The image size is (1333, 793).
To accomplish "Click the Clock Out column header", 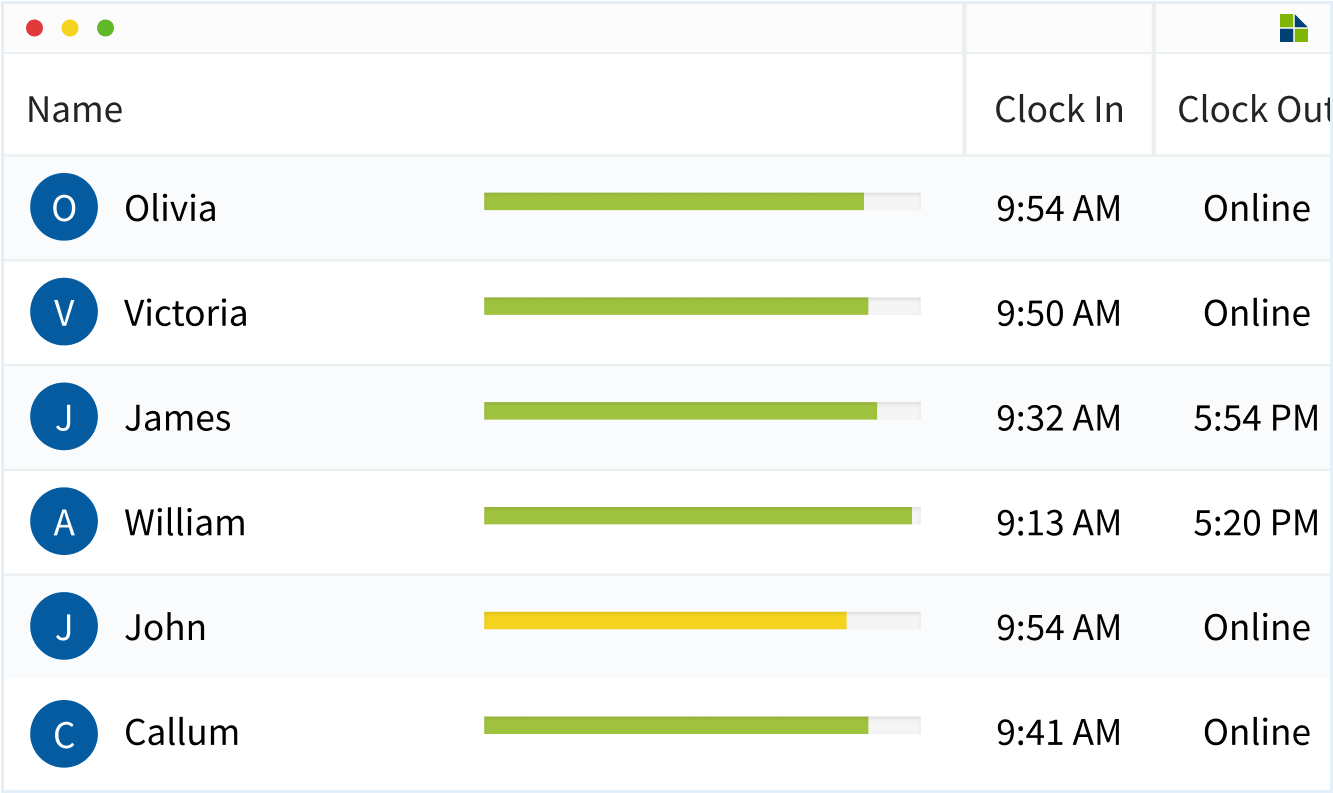I will [x=1254, y=109].
